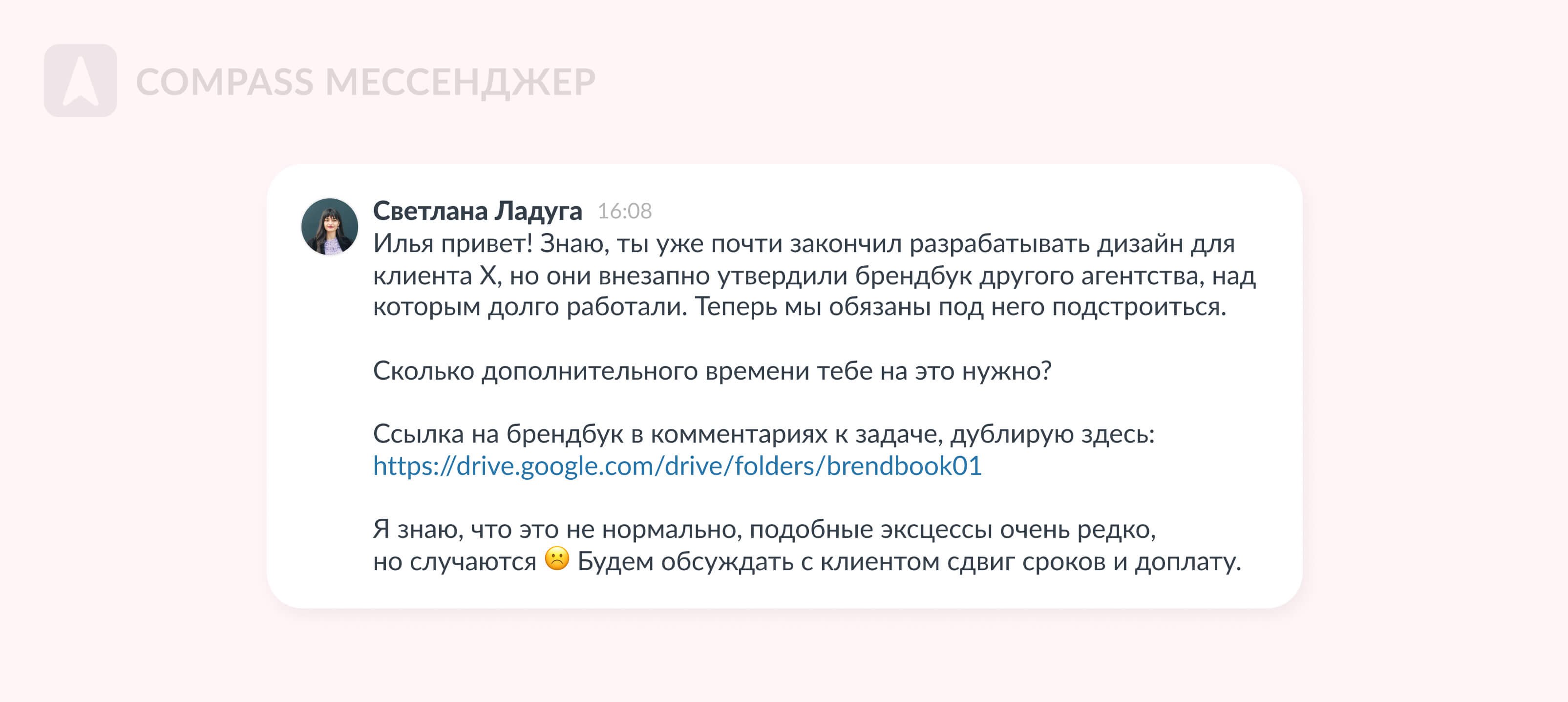Click the sad face emoji
1568x702 pixels.
coord(556,559)
